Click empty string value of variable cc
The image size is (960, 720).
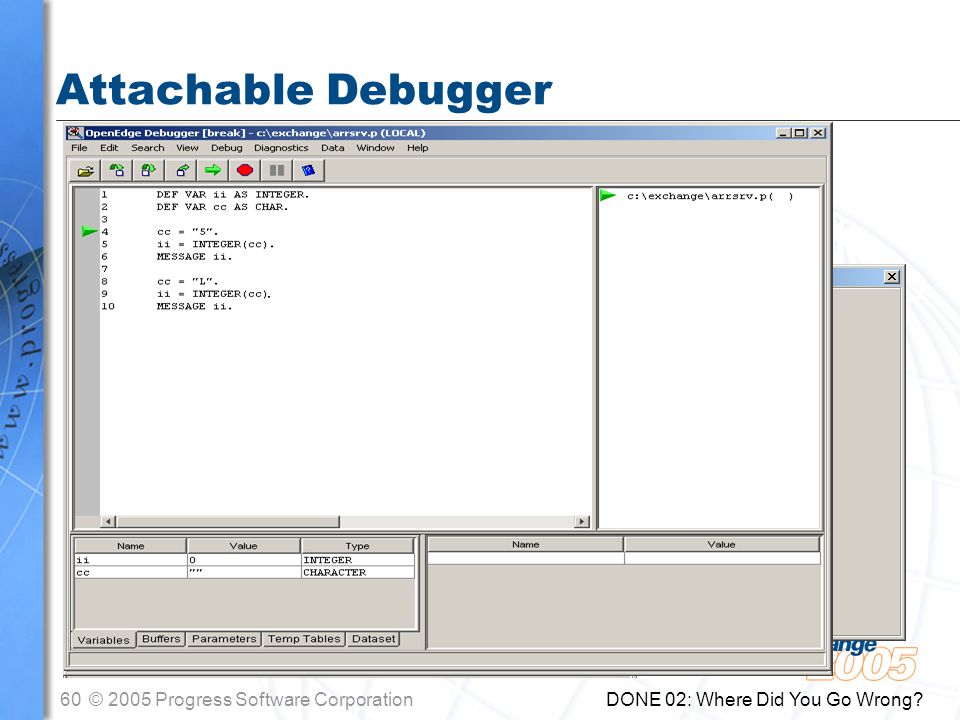pos(244,572)
